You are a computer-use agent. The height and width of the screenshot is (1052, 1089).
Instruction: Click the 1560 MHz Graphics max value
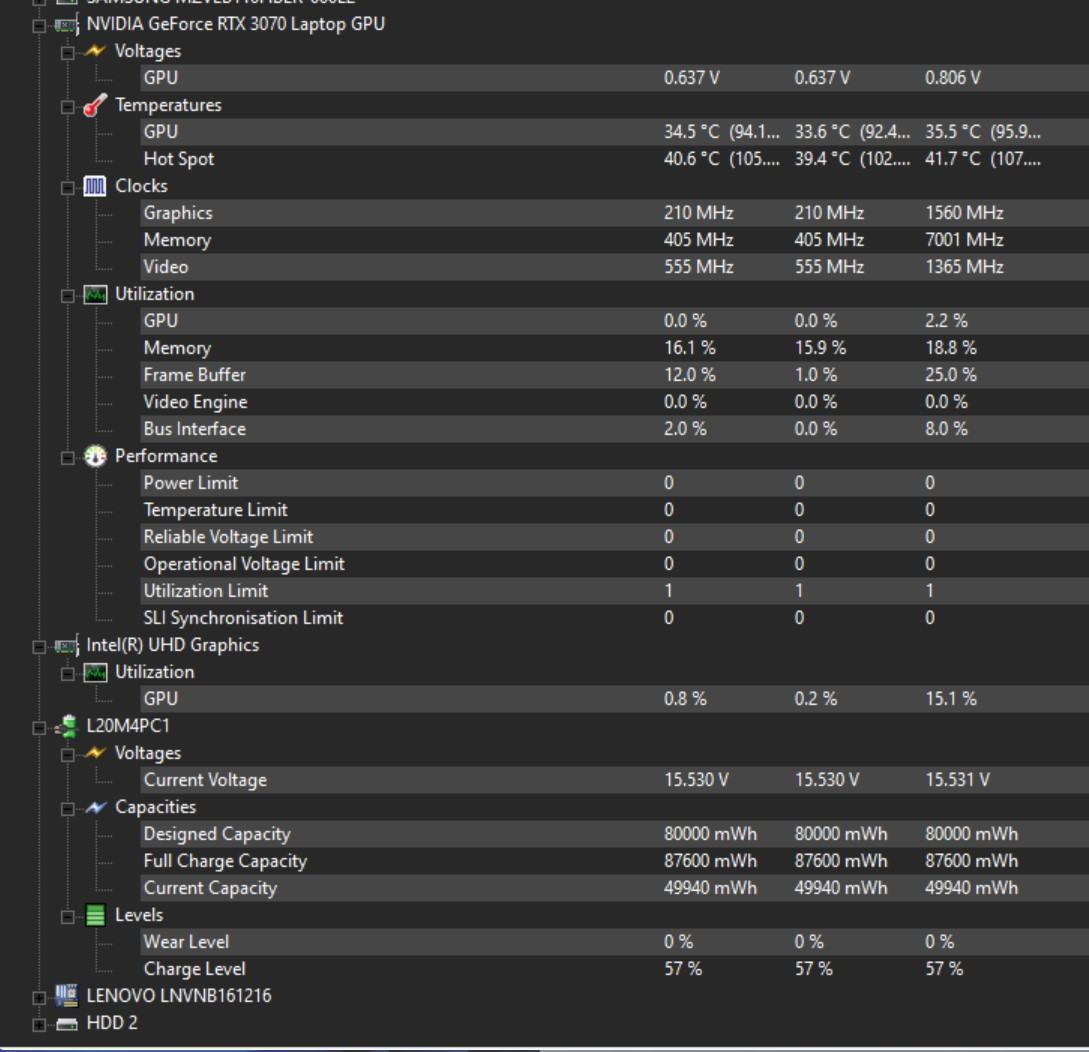964,213
